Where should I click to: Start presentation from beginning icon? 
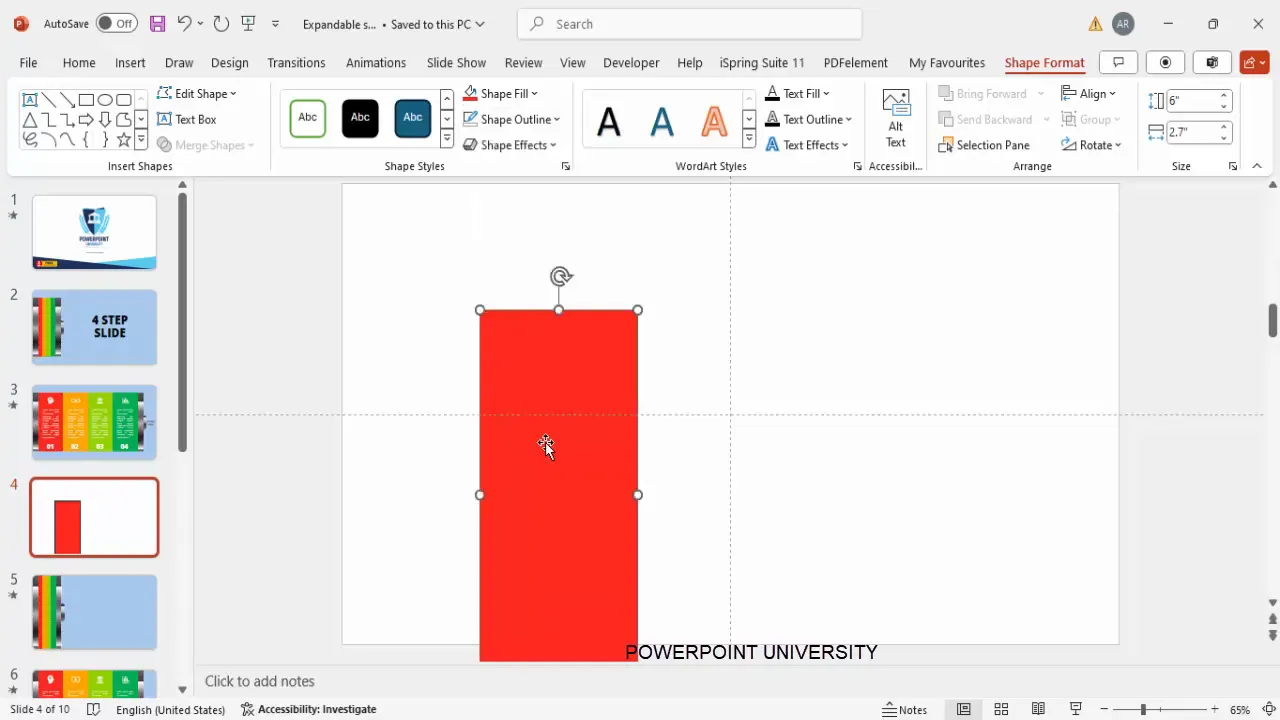click(248, 24)
